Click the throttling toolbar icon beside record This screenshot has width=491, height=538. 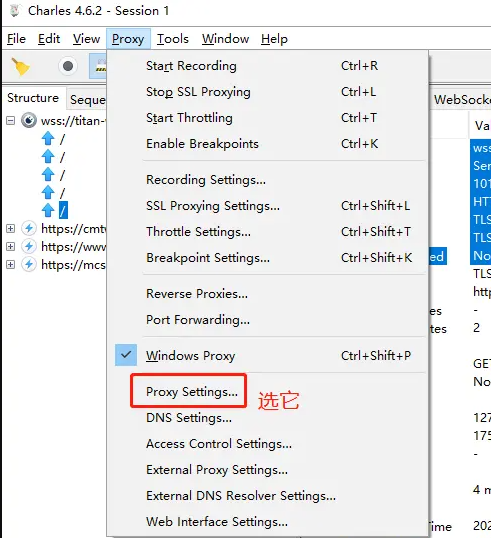(x=98, y=66)
